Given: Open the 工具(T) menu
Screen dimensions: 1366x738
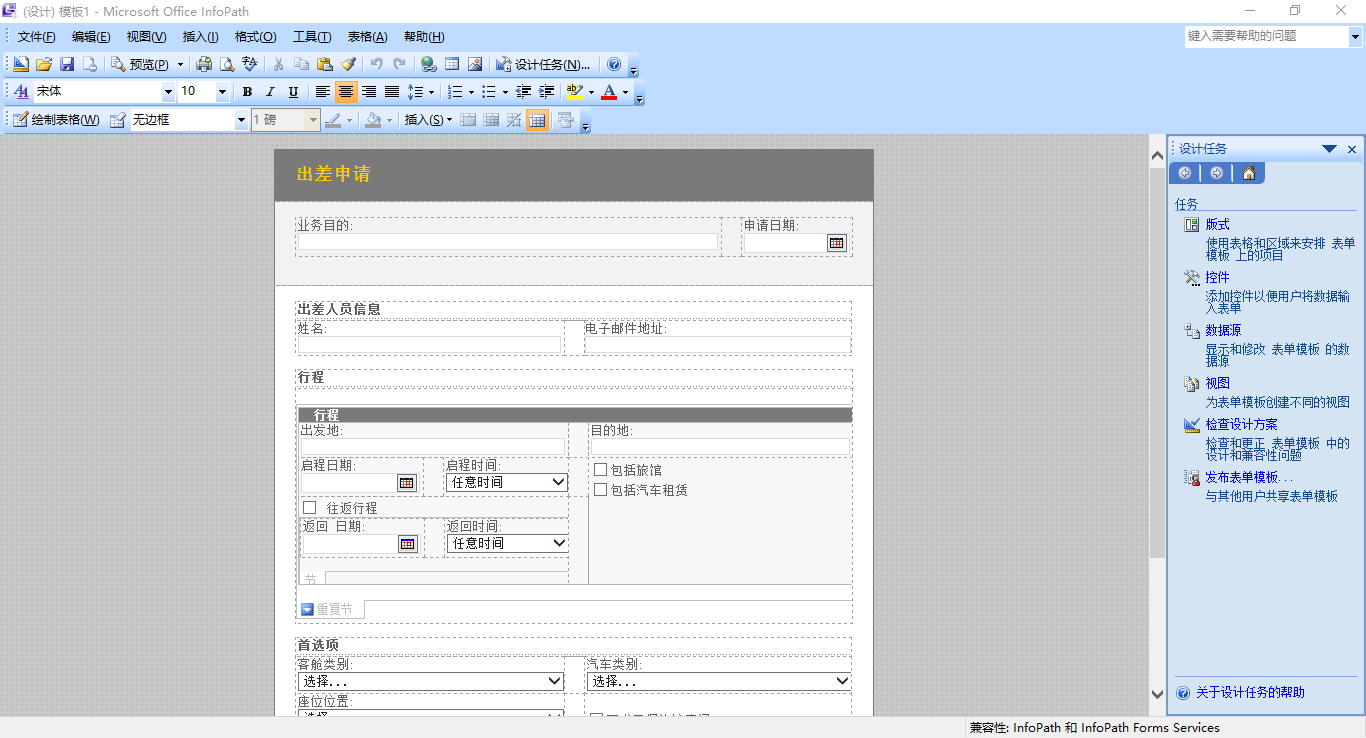Looking at the screenshot, I should [312, 37].
